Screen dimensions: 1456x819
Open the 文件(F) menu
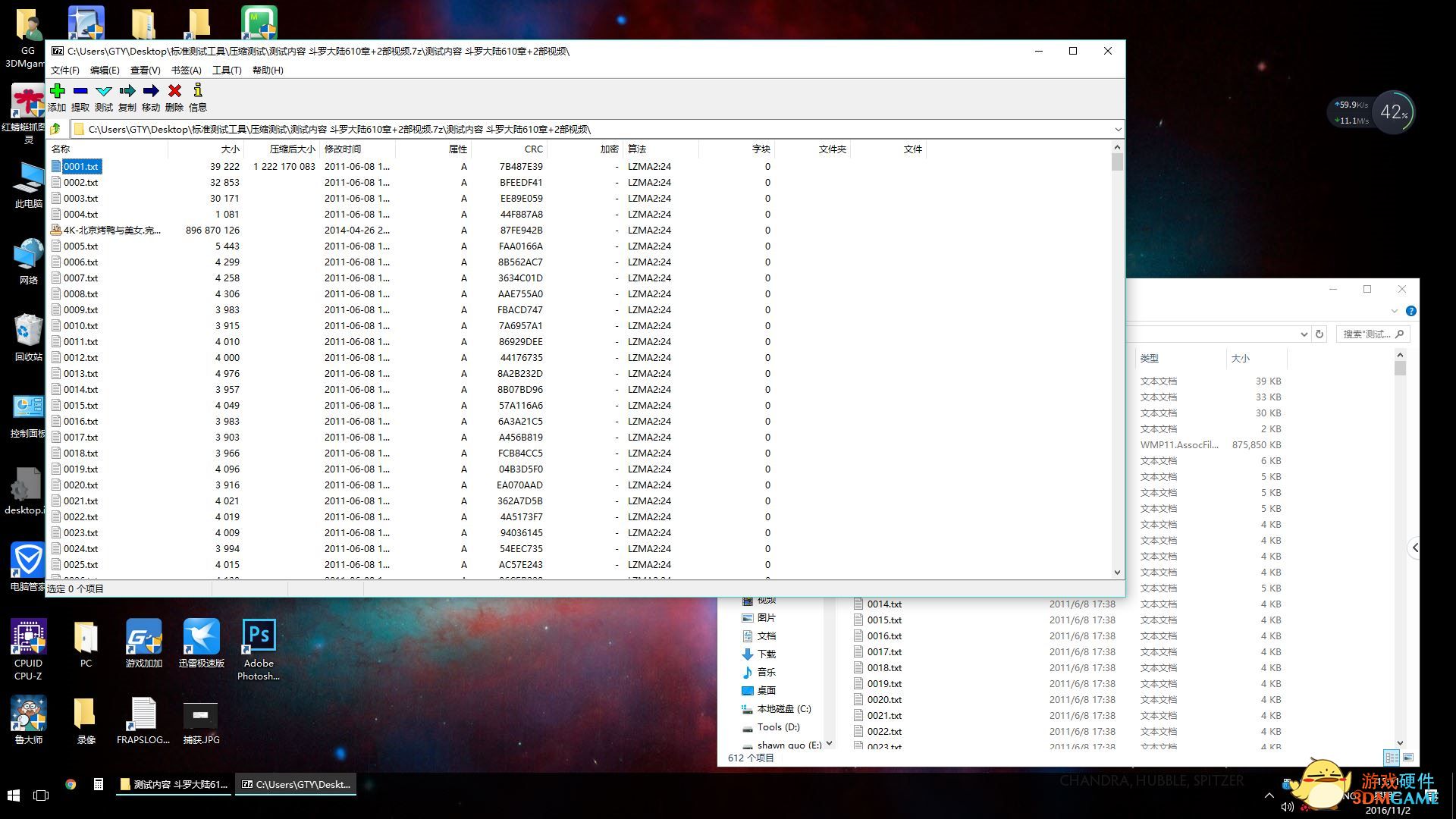click(65, 70)
